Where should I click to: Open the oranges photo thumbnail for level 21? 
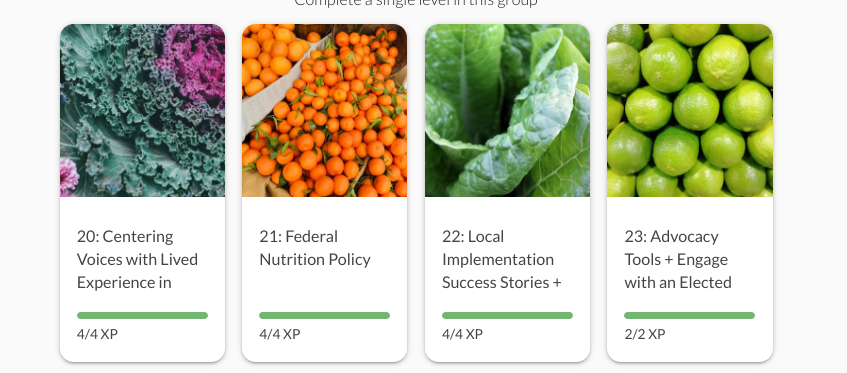click(x=325, y=110)
